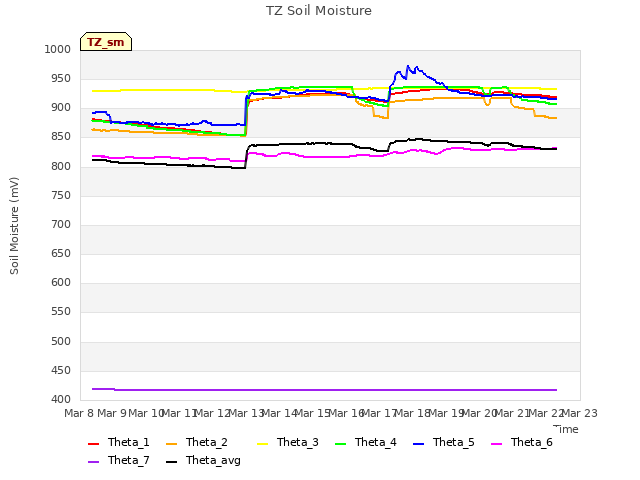Click the purple Theta_7 line near 420
This screenshot has height=480, width=640.
click(324, 390)
